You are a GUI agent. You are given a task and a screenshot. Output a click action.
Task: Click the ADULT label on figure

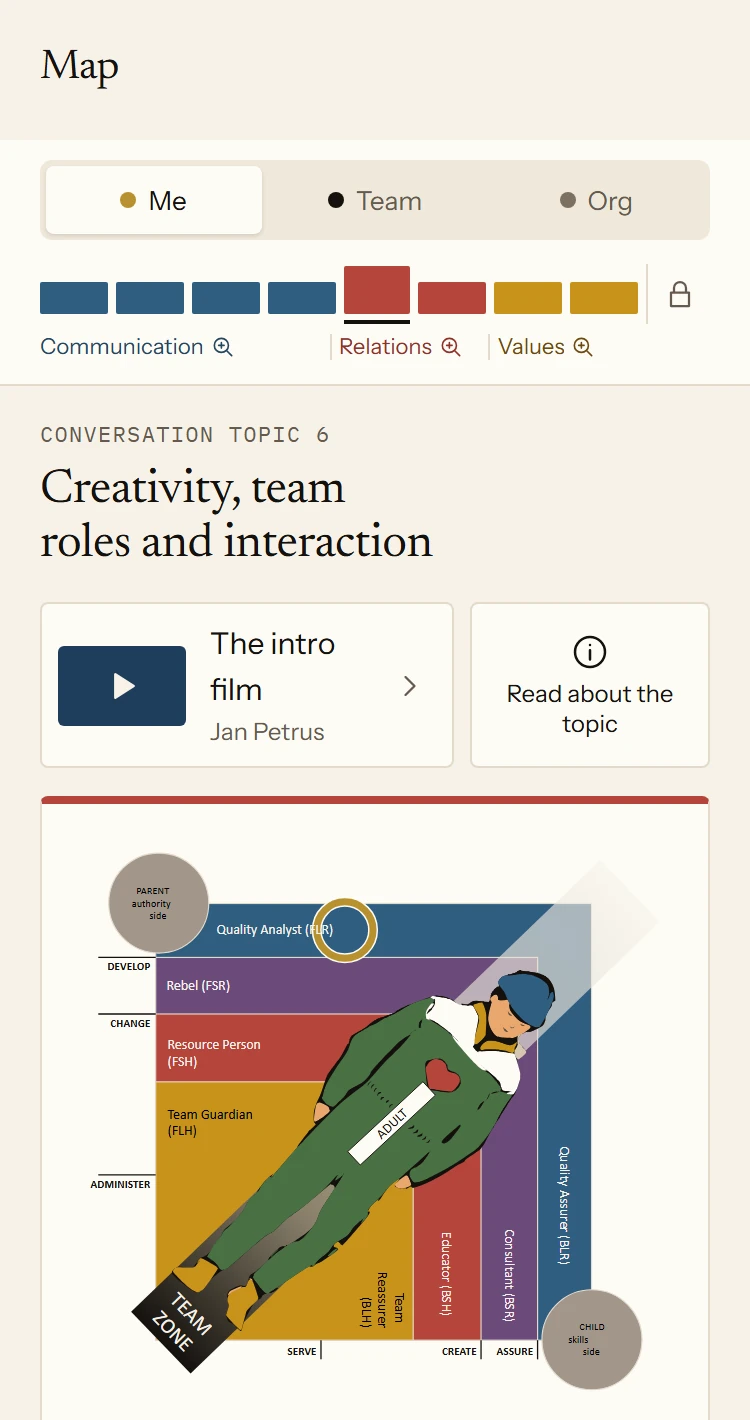click(x=391, y=1125)
